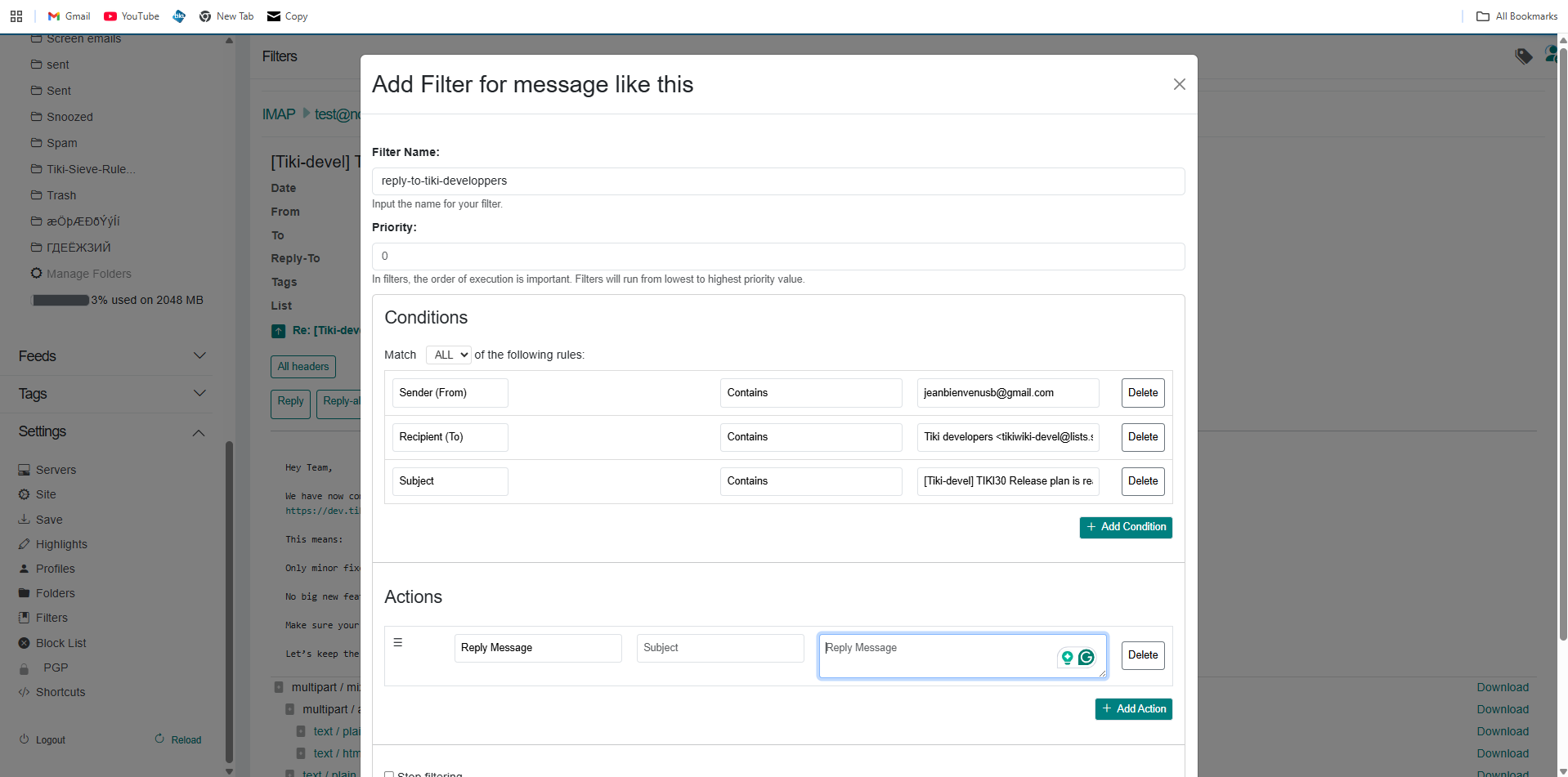The height and width of the screenshot is (777, 1568).
Task: Click the Reload icon at sidebar bottom
Action: click(x=159, y=738)
